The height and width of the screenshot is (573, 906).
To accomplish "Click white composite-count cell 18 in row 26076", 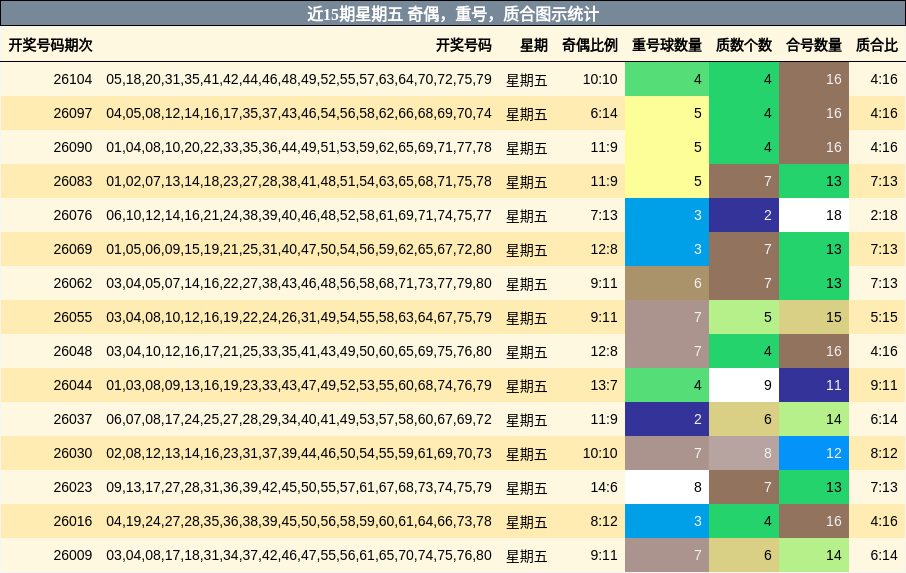I will [x=814, y=215].
